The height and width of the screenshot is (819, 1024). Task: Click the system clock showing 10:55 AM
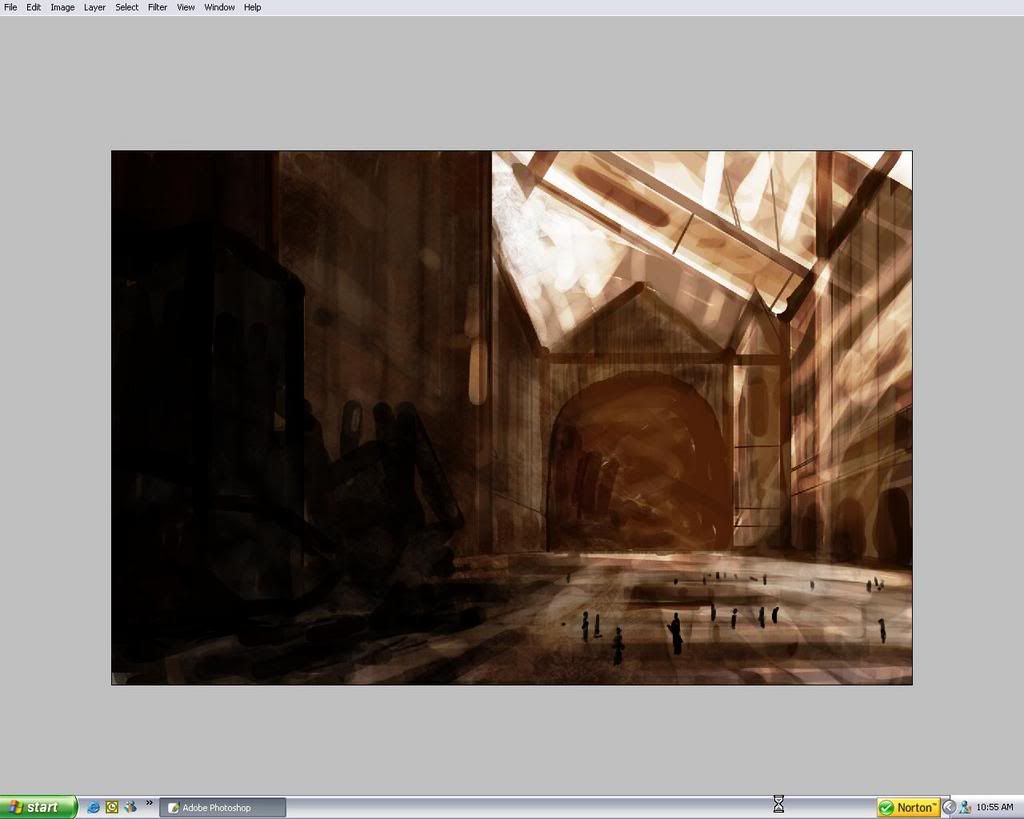tap(994, 807)
